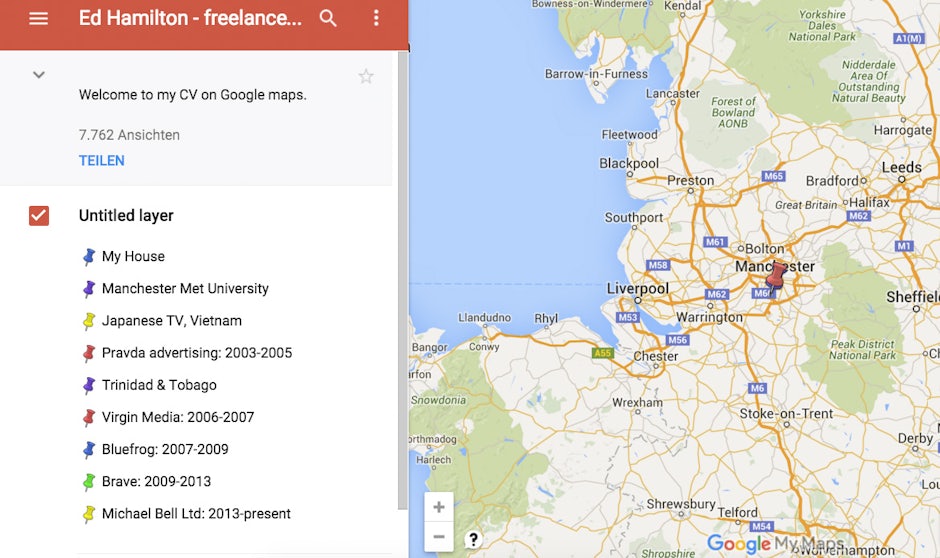Click the A1(M) road shield
The image size is (940, 558).
click(908, 38)
